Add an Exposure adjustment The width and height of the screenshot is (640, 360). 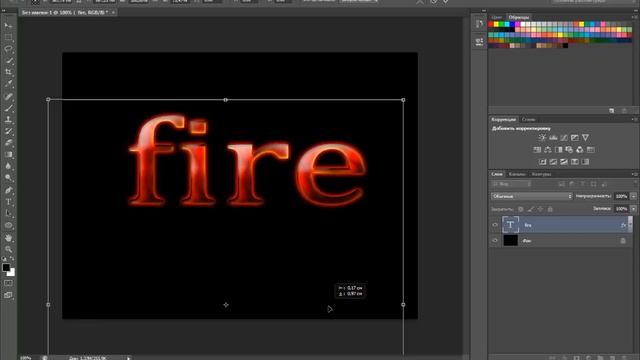pyautogui.click(x=575, y=138)
